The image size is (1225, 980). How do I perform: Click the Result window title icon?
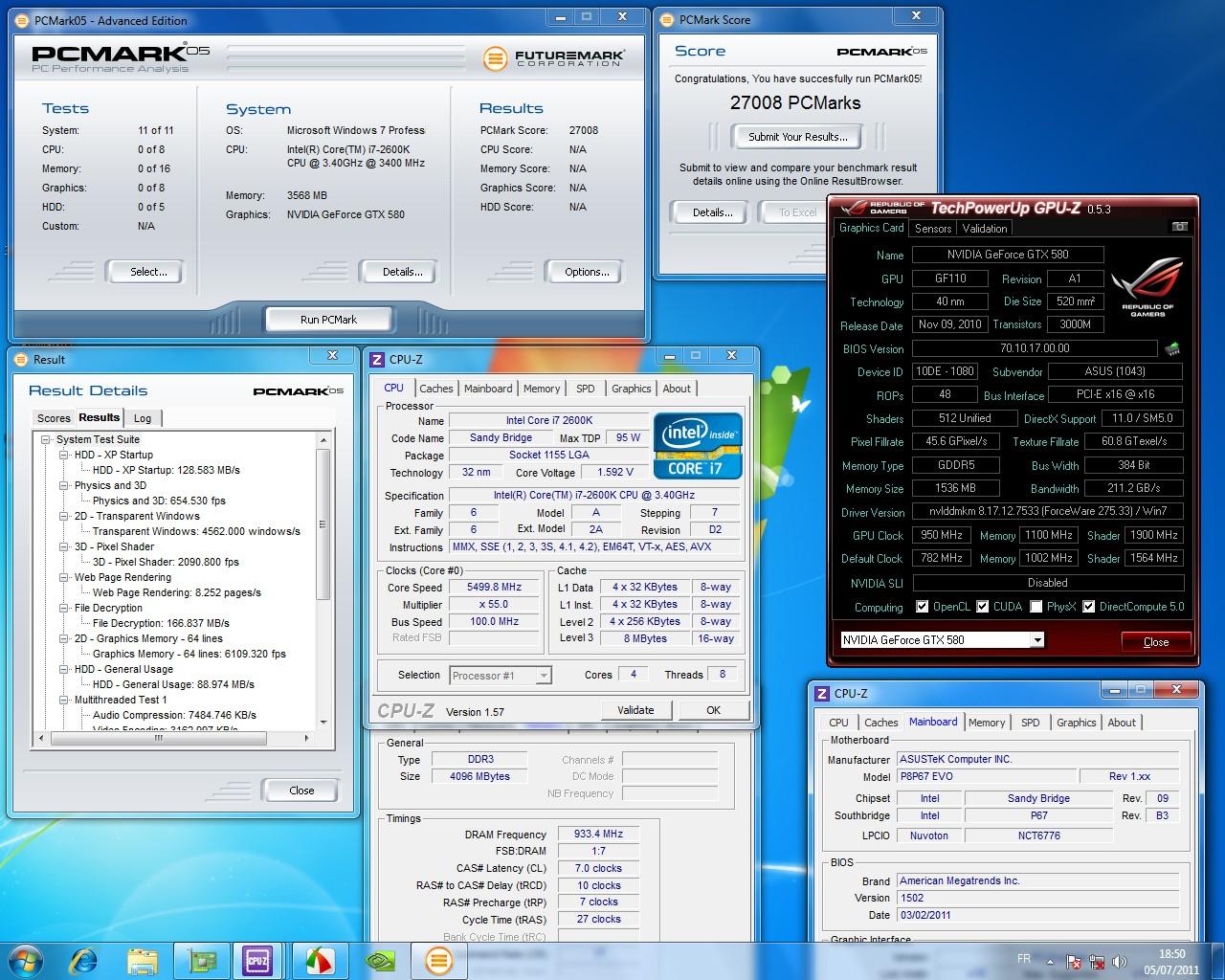click(22, 359)
